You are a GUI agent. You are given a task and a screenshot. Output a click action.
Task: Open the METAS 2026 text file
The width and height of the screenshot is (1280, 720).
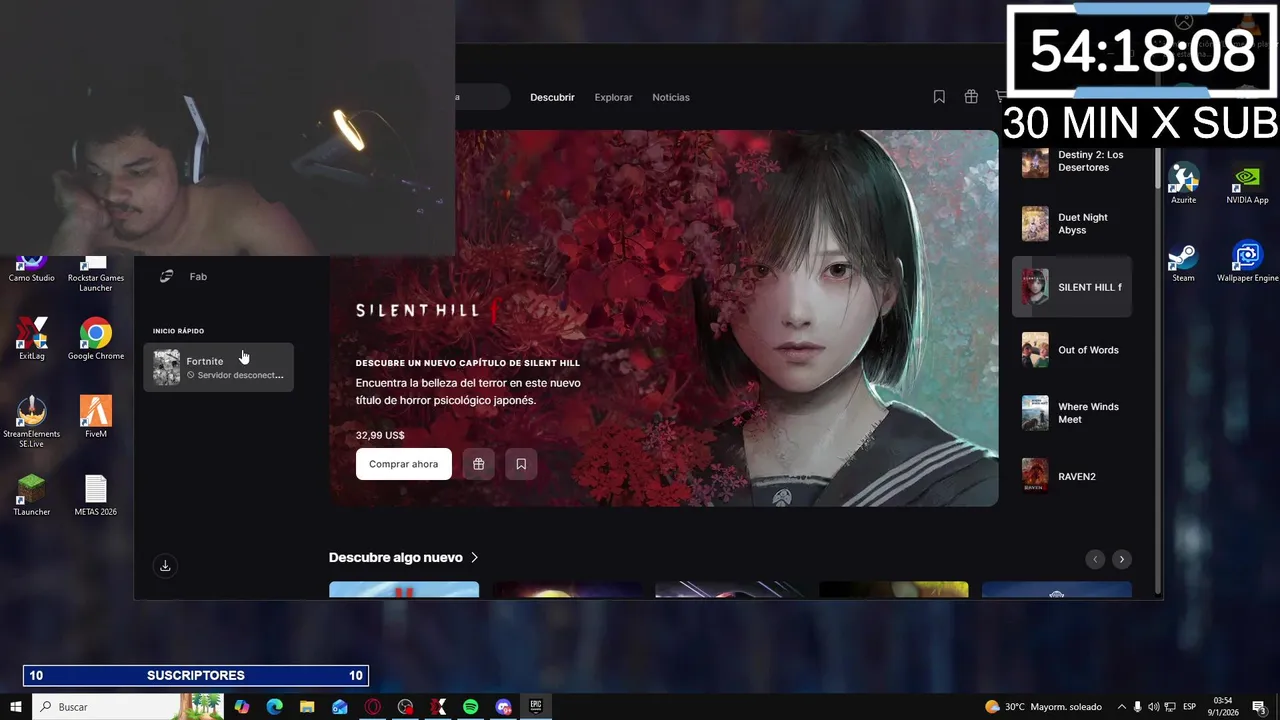96,494
